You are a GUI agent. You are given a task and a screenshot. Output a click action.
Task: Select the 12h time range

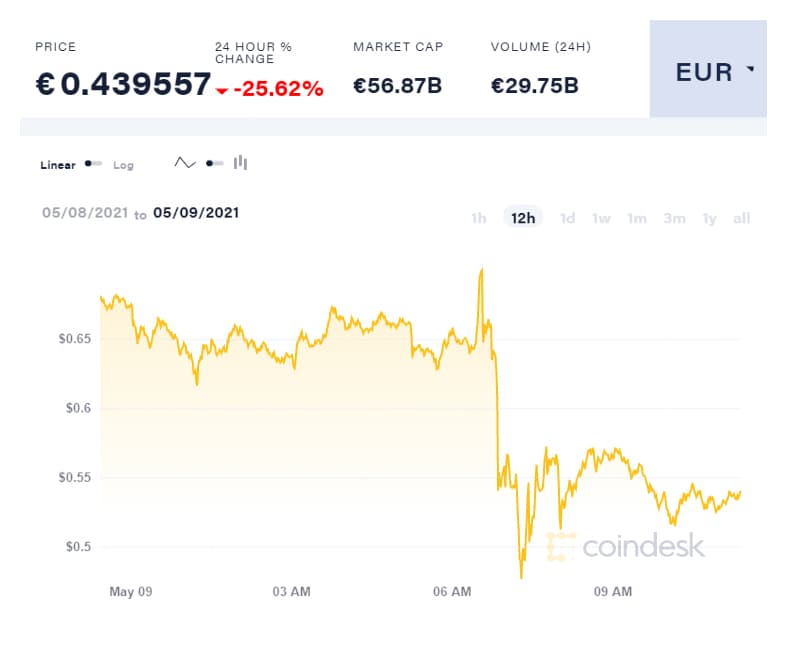click(x=523, y=218)
